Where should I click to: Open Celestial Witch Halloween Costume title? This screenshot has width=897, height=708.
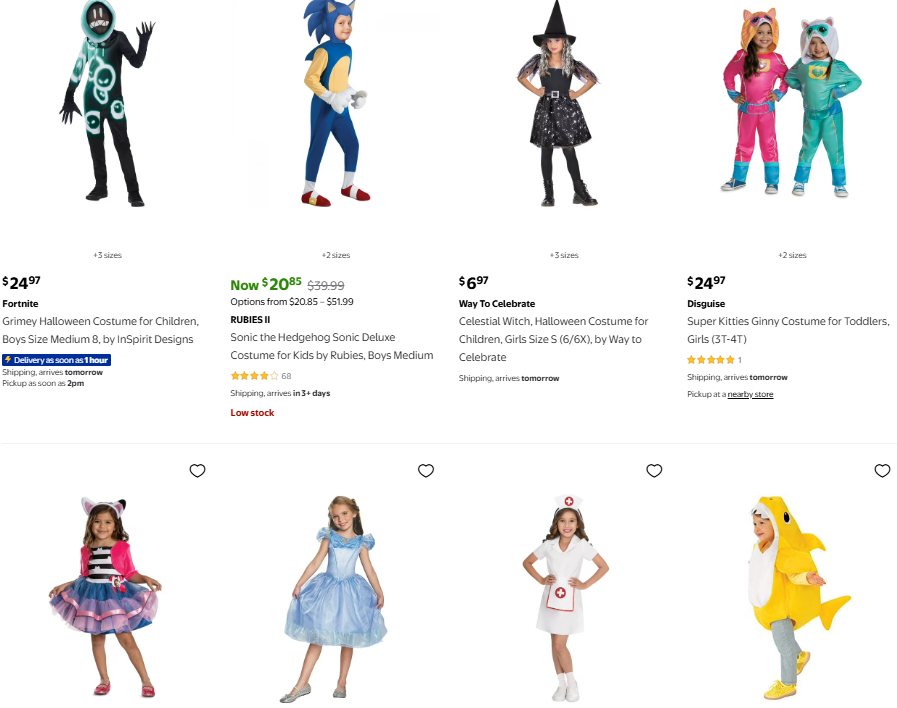pyautogui.click(x=554, y=339)
